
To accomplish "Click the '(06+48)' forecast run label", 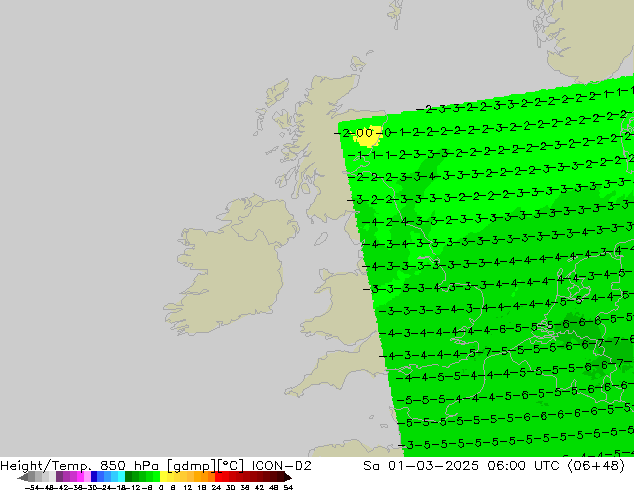I will tap(596, 466).
